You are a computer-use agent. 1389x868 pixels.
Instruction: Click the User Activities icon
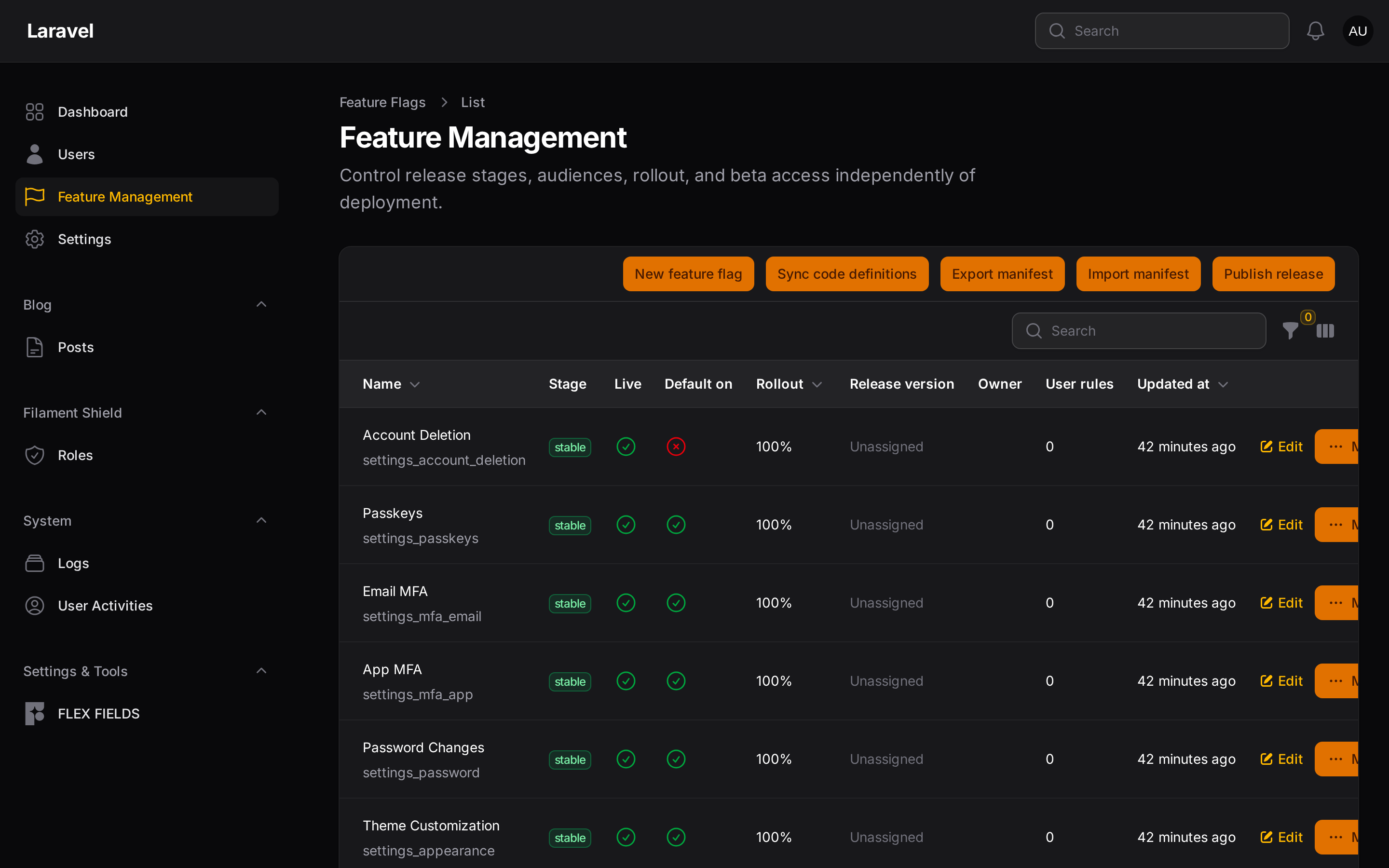(x=34, y=606)
